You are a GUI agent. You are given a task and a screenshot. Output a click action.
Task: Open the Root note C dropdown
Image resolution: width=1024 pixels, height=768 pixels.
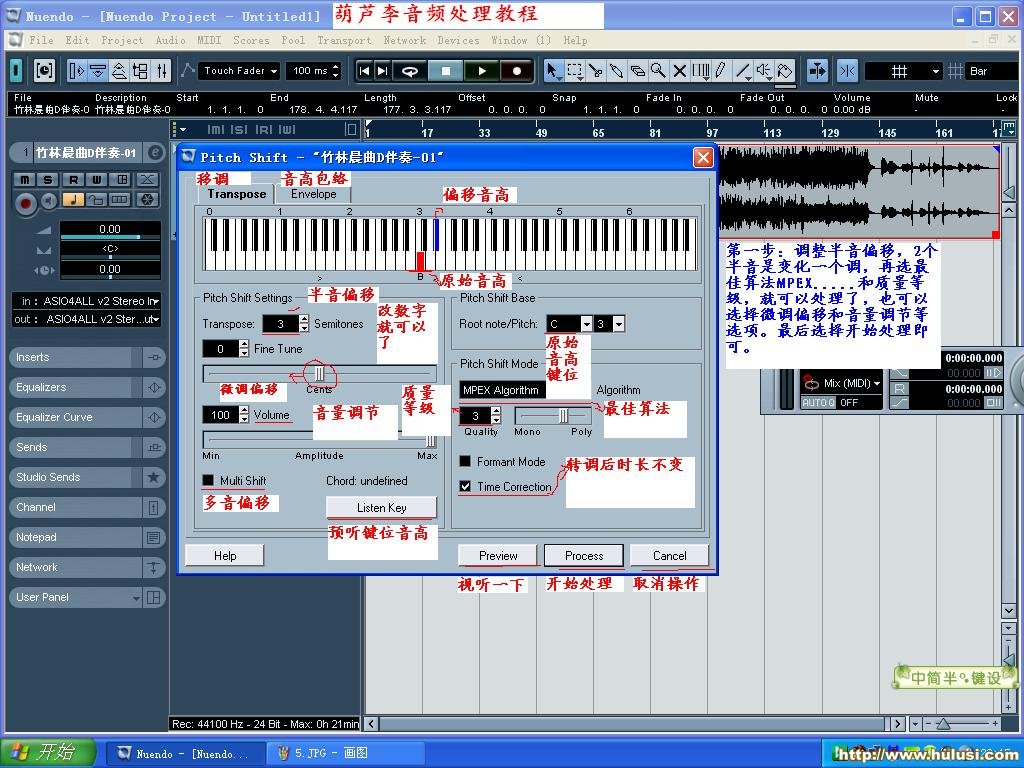[x=586, y=323]
